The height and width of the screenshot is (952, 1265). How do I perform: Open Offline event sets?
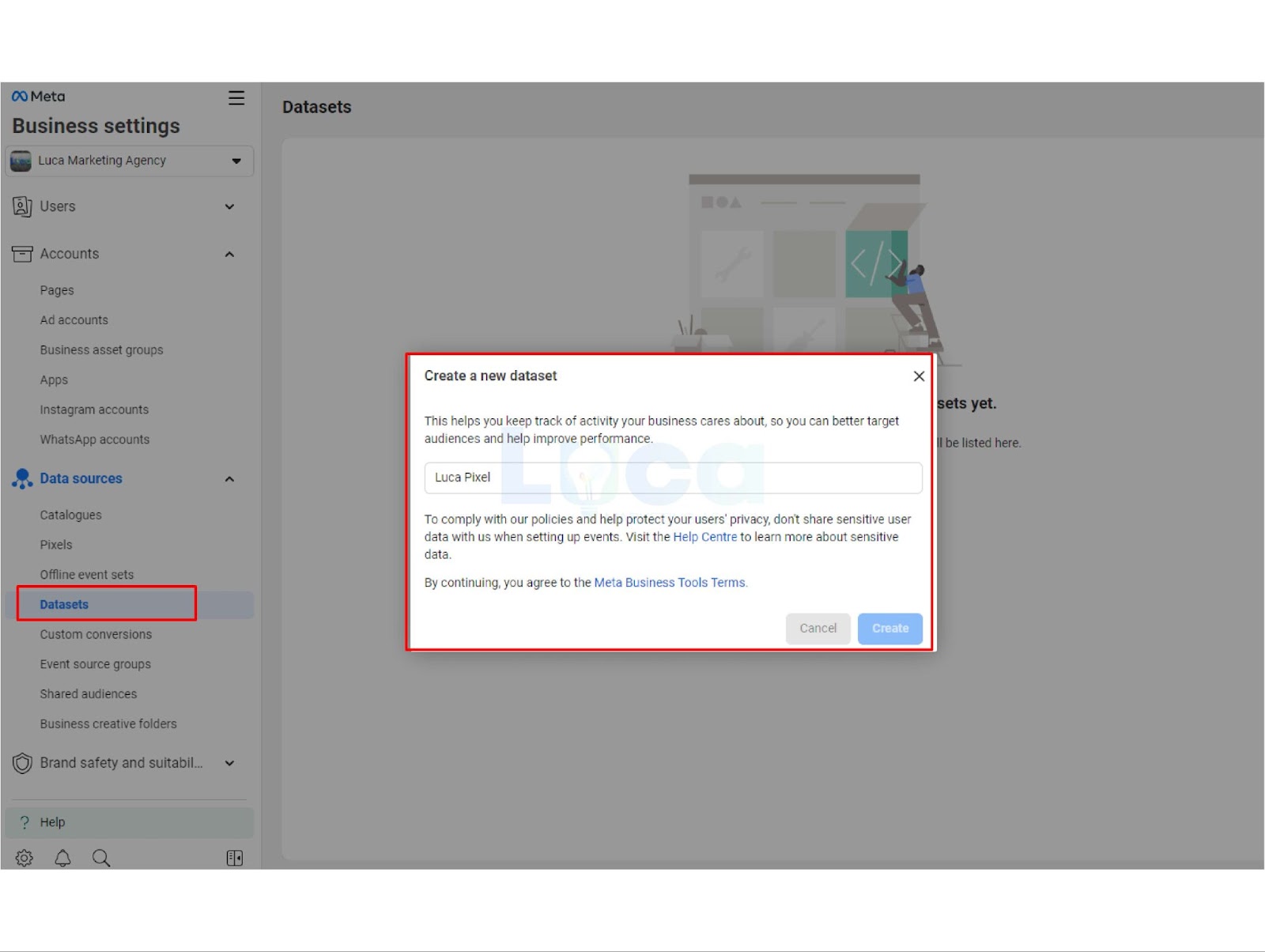point(87,575)
